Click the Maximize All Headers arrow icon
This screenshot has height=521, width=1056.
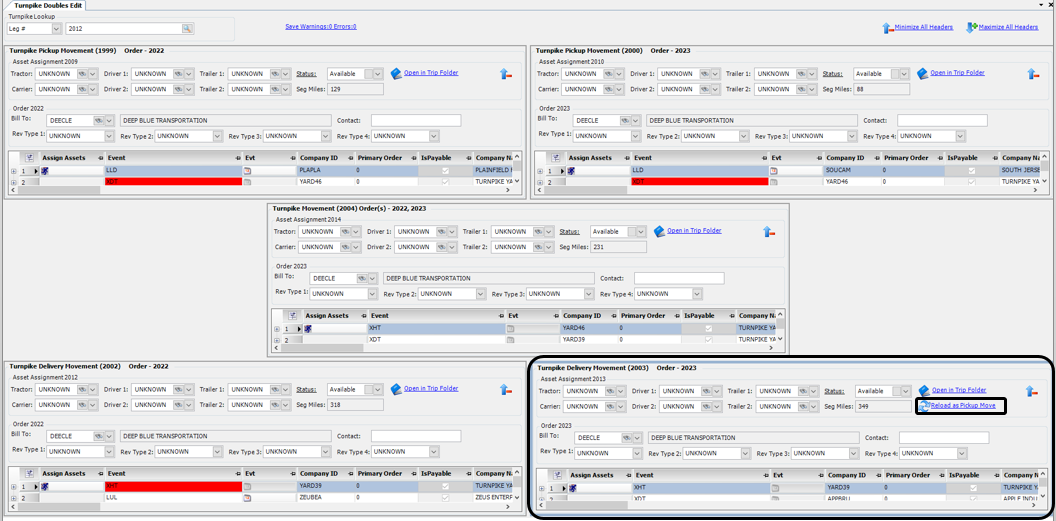click(x=971, y=28)
